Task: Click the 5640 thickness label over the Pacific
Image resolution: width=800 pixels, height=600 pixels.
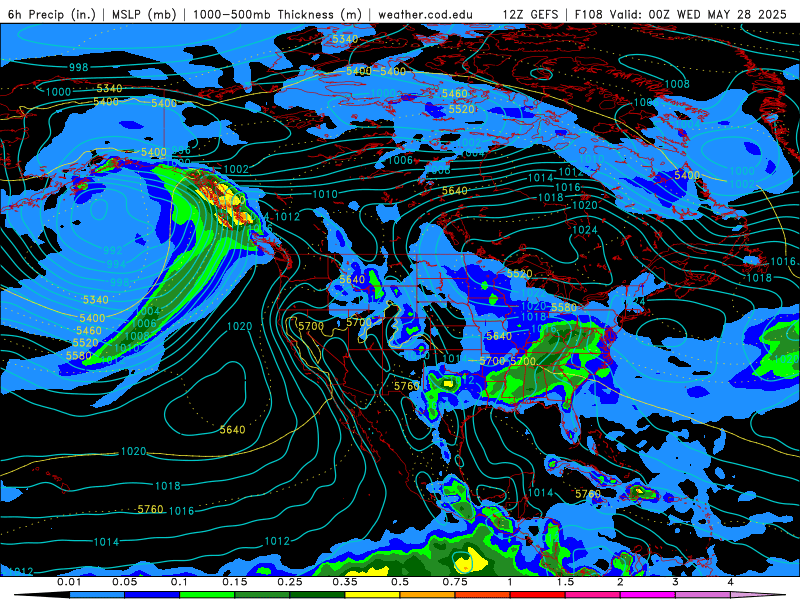Action: (232, 430)
